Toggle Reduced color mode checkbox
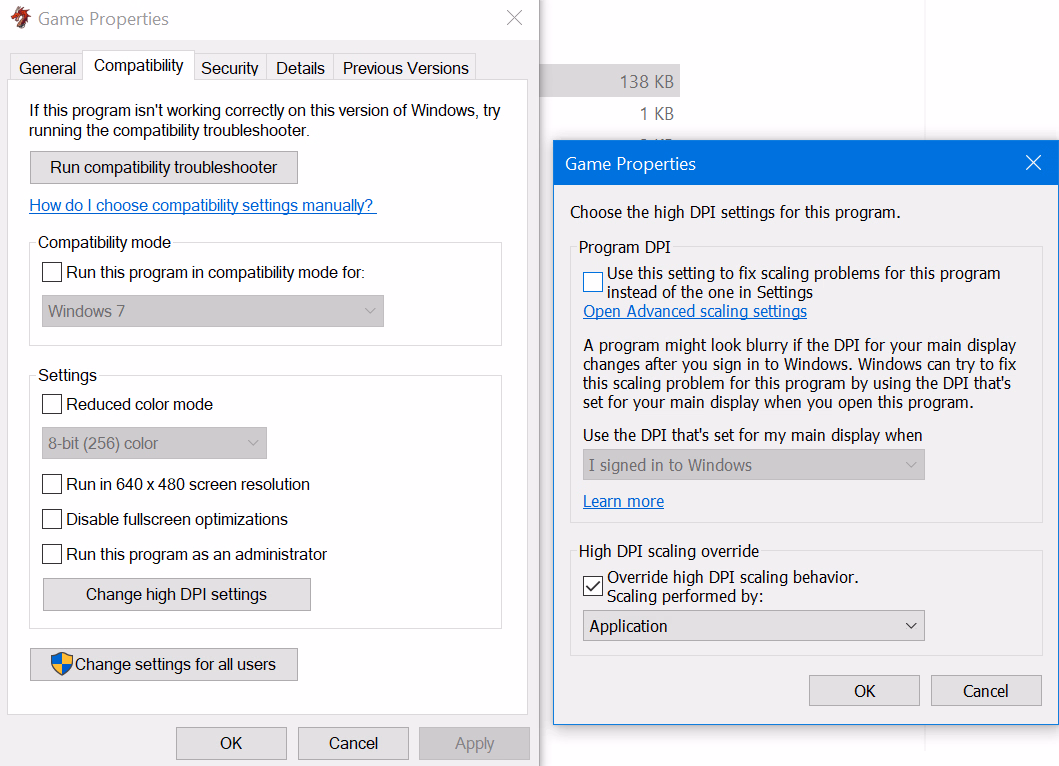 tap(52, 404)
